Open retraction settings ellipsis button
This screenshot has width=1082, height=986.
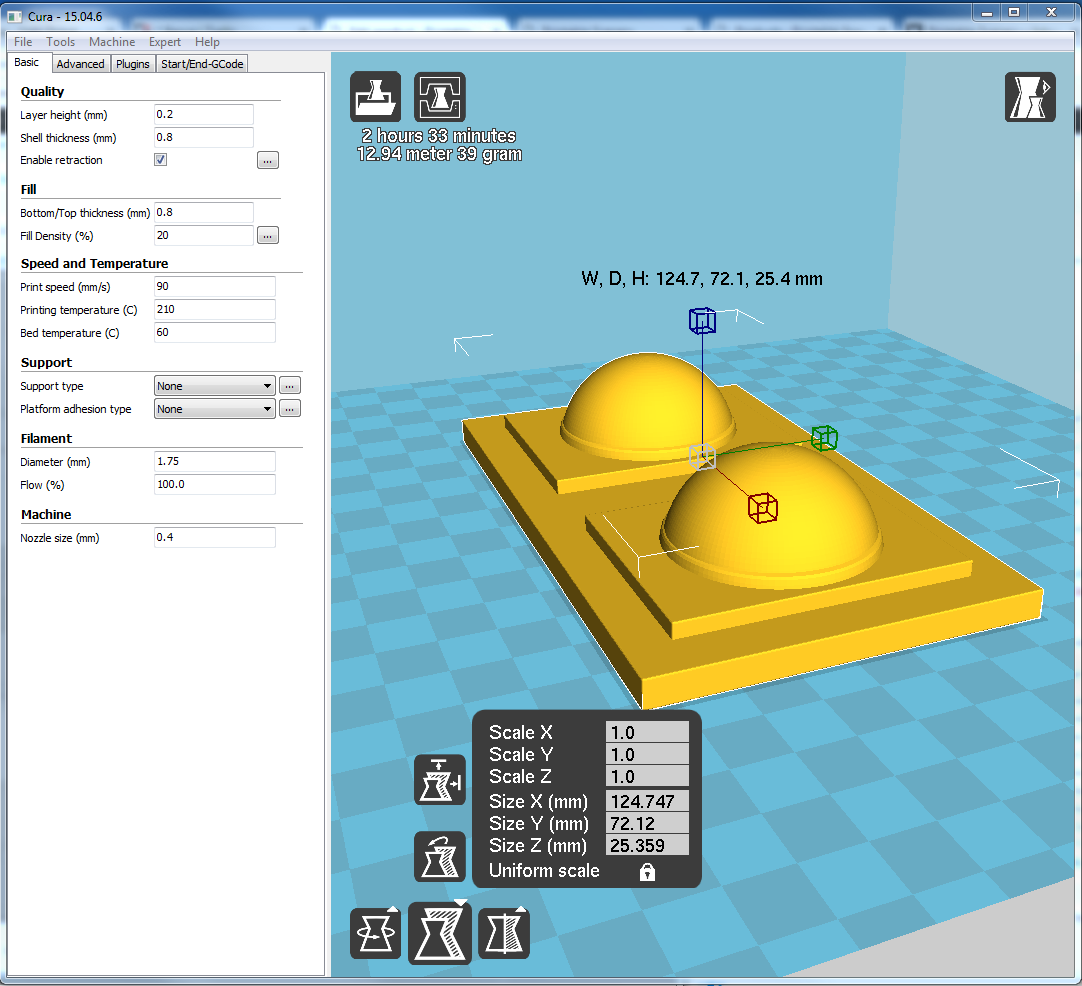(267, 160)
